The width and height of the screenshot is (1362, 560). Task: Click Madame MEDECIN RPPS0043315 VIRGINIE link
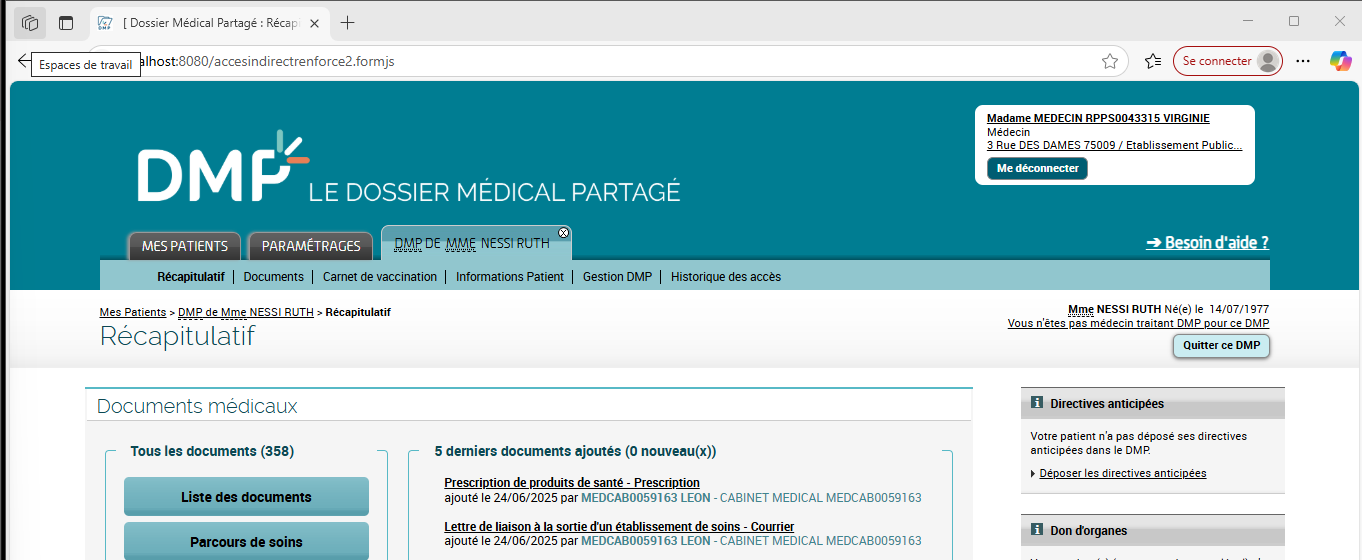click(x=1098, y=118)
